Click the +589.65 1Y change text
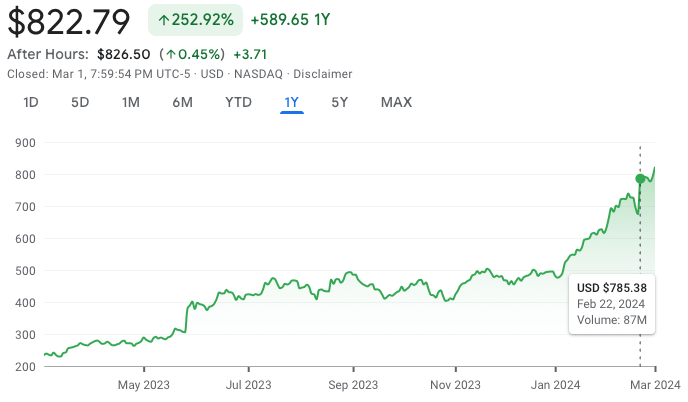 click(x=290, y=20)
